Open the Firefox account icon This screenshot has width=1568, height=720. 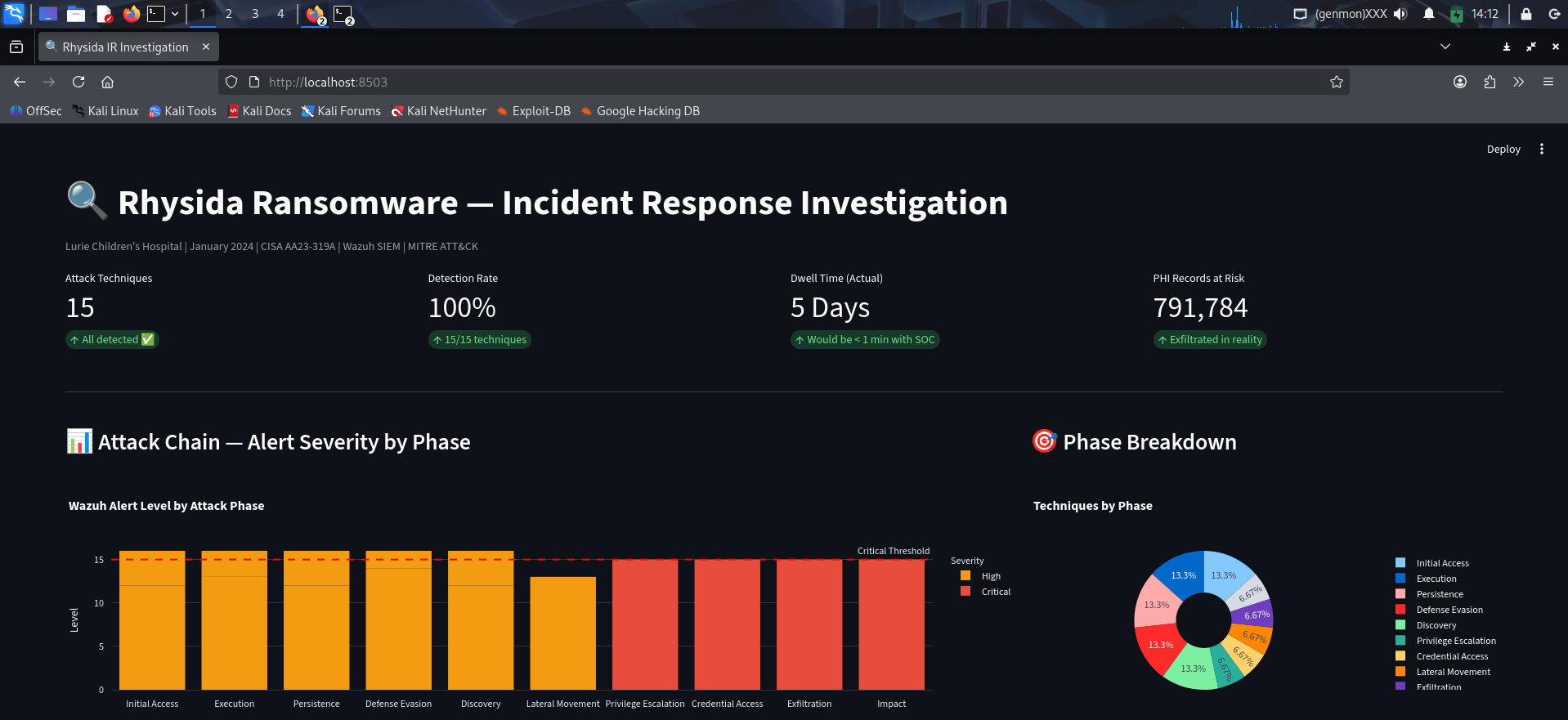1460,82
